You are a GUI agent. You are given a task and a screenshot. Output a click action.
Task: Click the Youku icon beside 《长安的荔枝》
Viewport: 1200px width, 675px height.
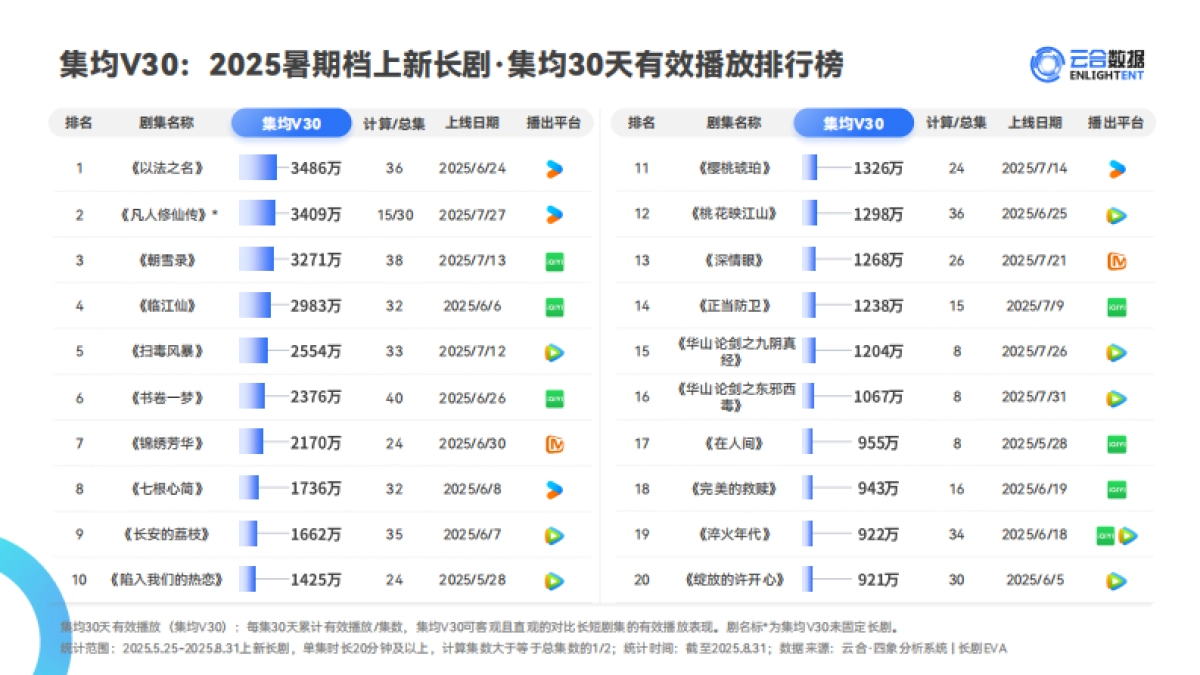coord(555,534)
